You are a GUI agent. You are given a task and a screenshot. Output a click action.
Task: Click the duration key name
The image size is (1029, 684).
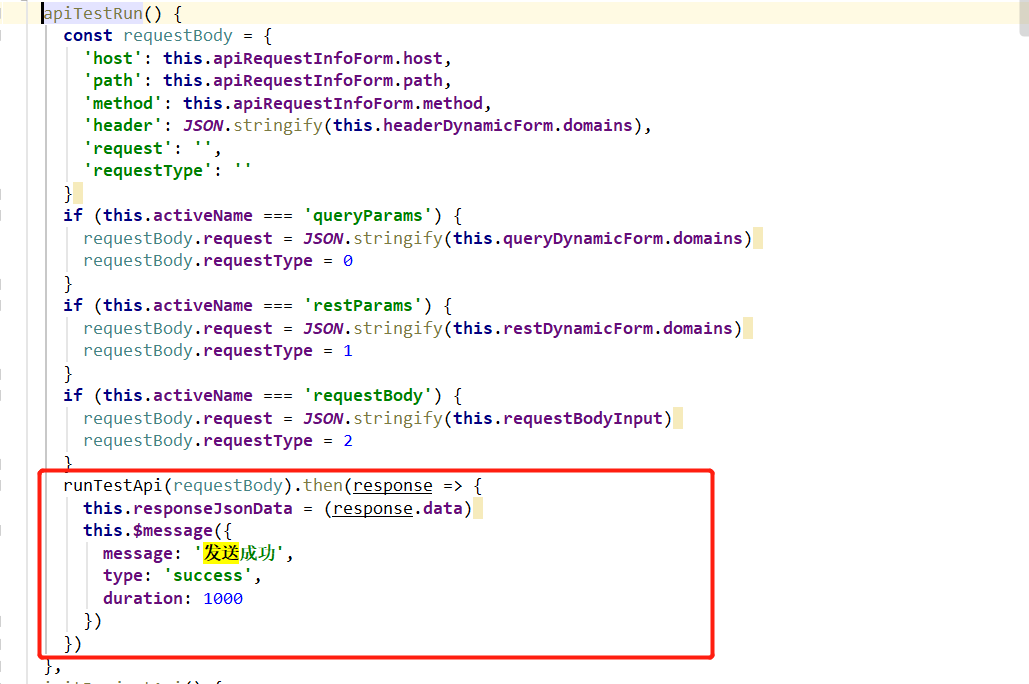[142, 598]
